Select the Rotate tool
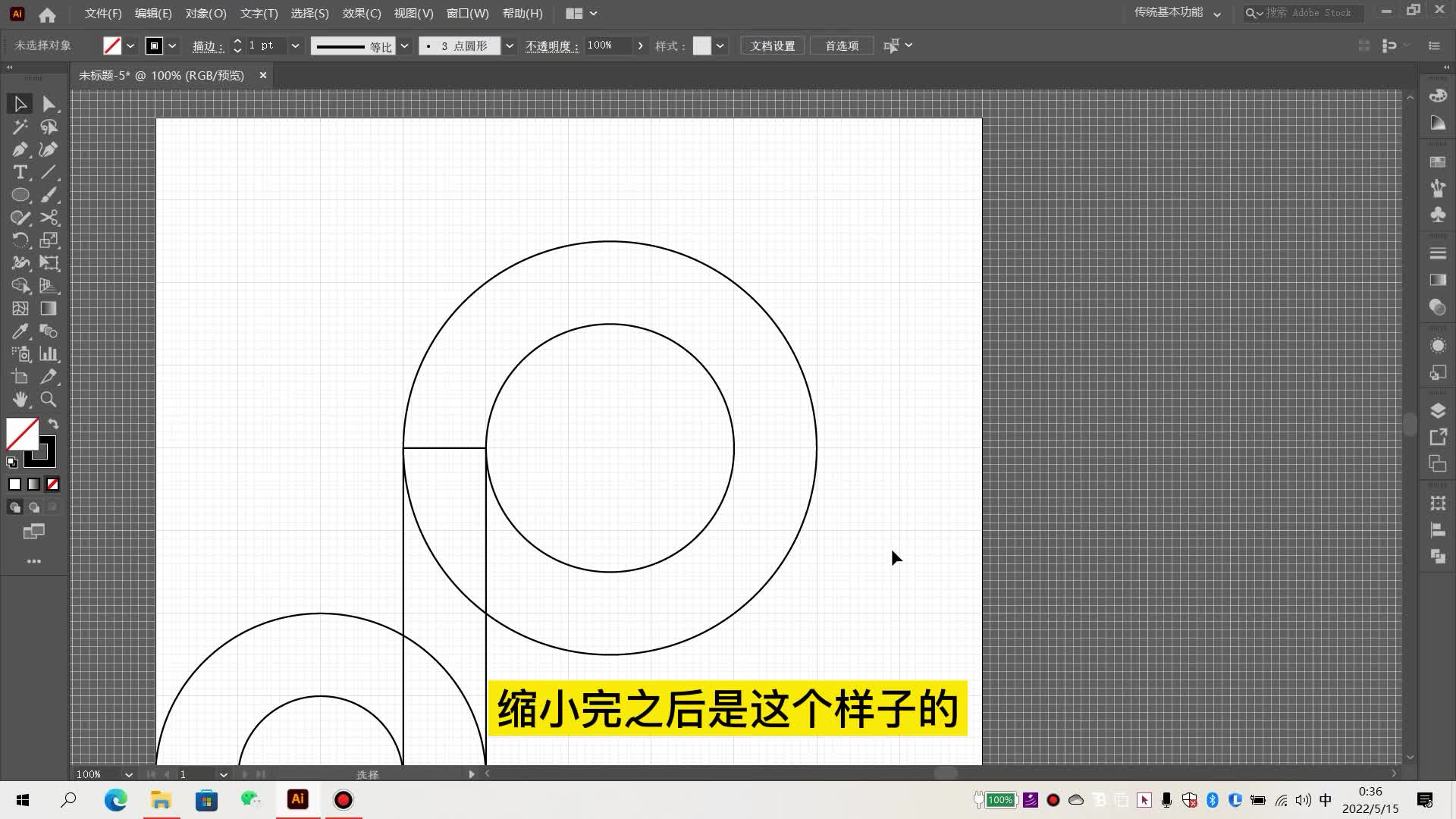The height and width of the screenshot is (819, 1456). point(20,240)
